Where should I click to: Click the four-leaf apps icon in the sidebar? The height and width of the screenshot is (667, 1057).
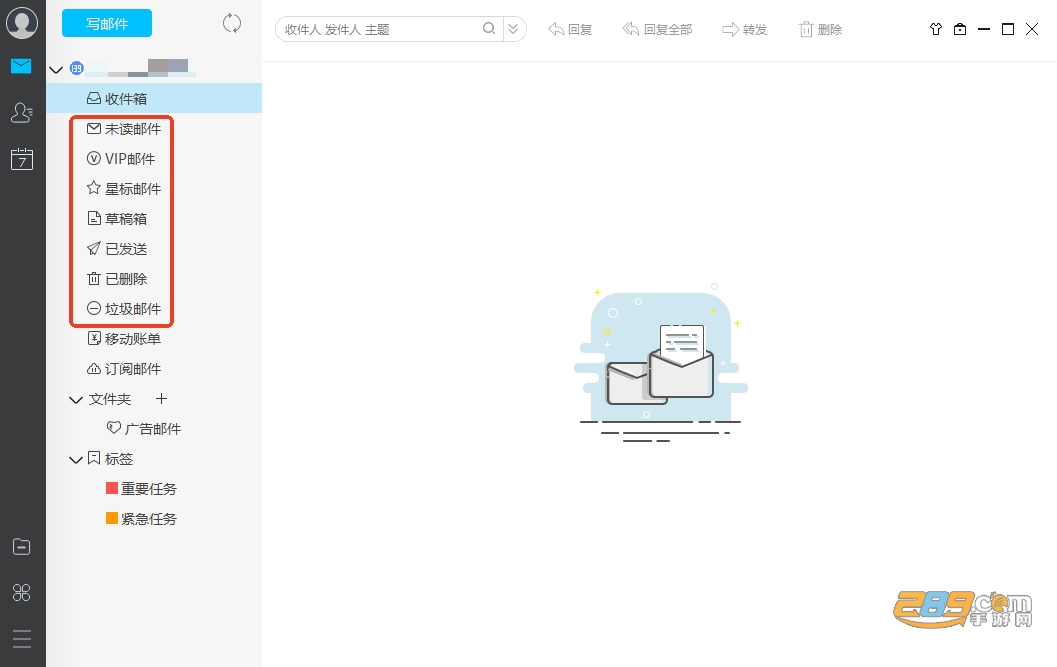pyautogui.click(x=22, y=593)
